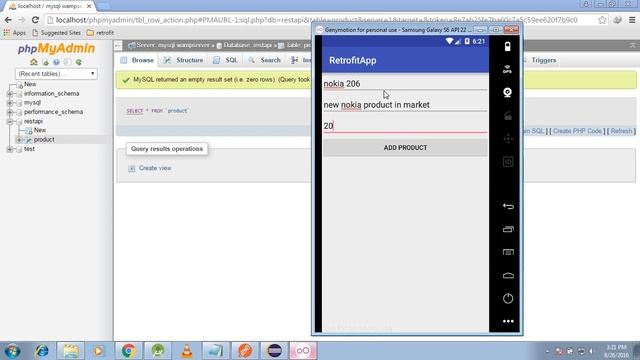Viewport: 640px width, 360px height.
Task: Open Internet Explorer from taskbar
Action: [x=41, y=351]
